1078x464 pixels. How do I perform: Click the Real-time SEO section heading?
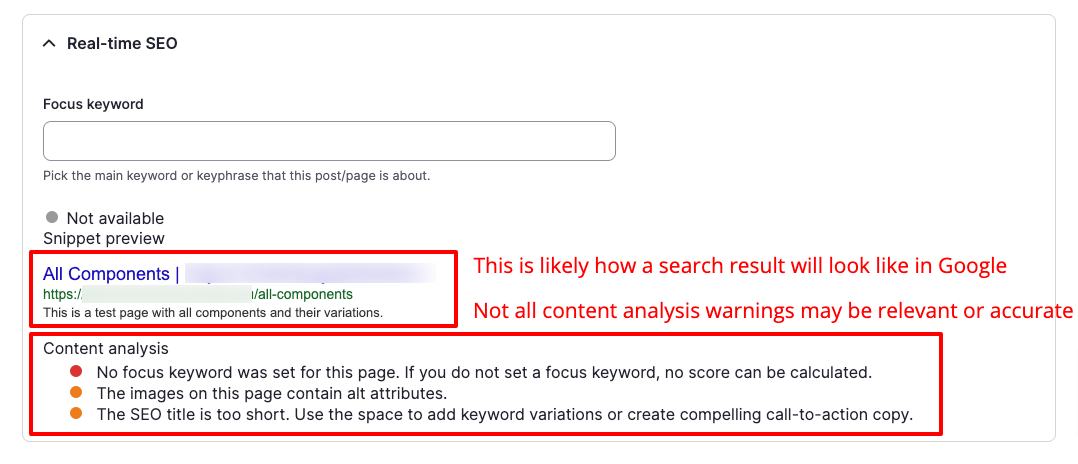click(122, 44)
